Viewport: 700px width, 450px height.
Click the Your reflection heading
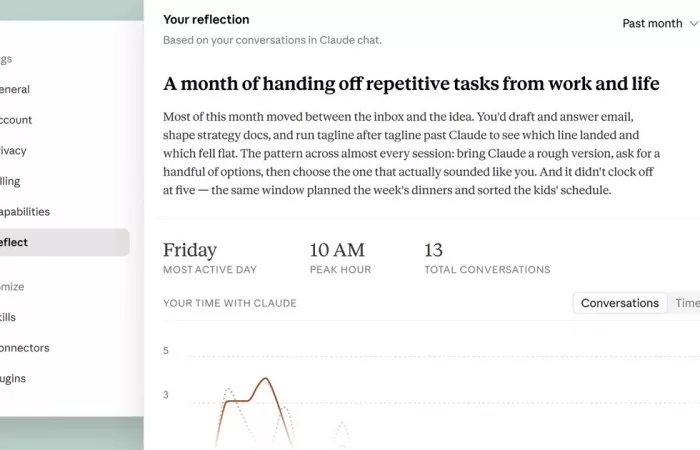click(x=206, y=20)
